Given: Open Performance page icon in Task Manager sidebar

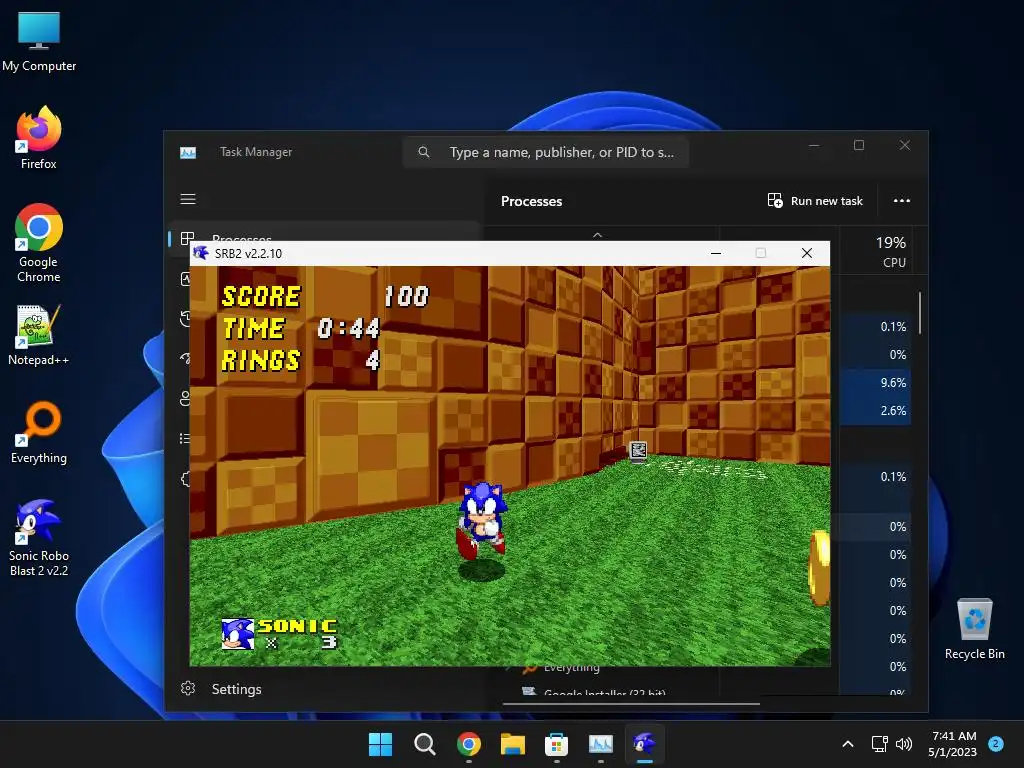Looking at the screenshot, I should click(x=185, y=279).
